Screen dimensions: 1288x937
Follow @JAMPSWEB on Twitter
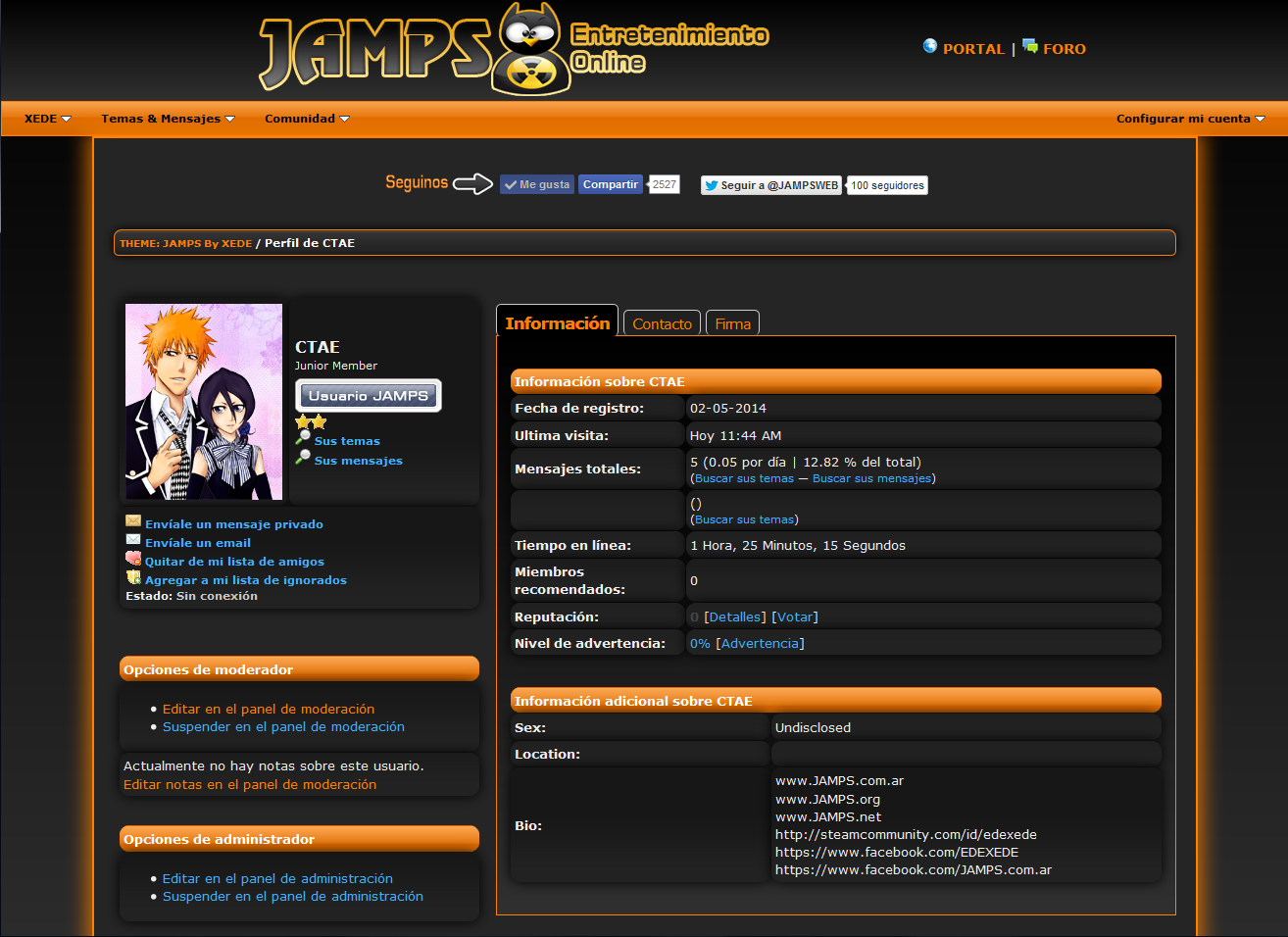(x=771, y=185)
